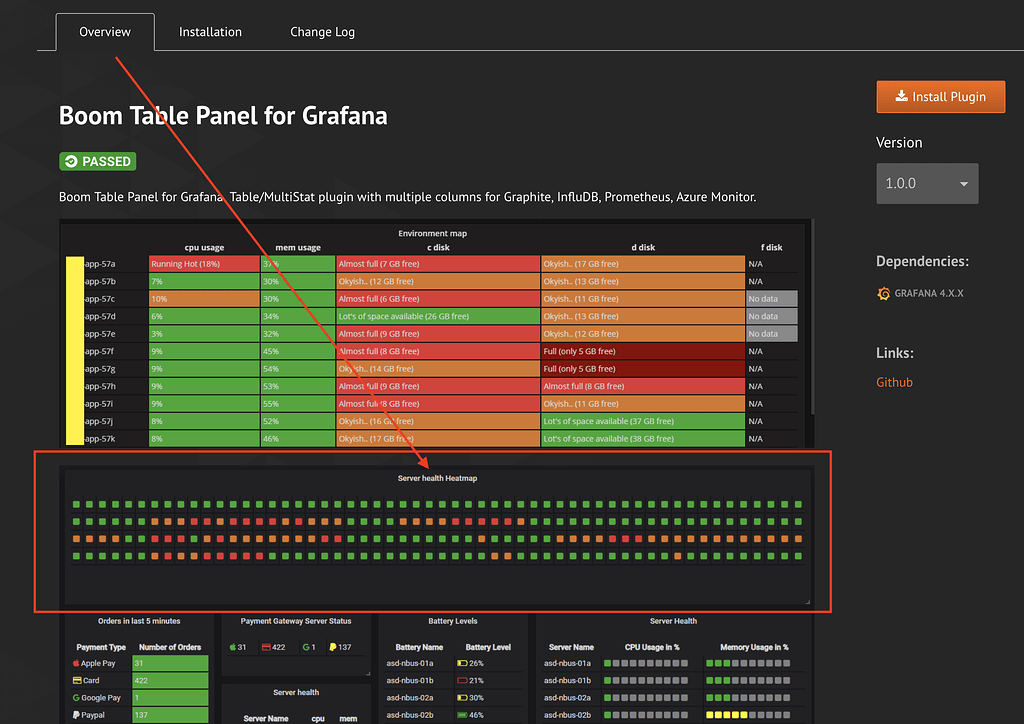
Task: Click the red card icon beside 422 in Gateway Status
Action: point(266,647)
